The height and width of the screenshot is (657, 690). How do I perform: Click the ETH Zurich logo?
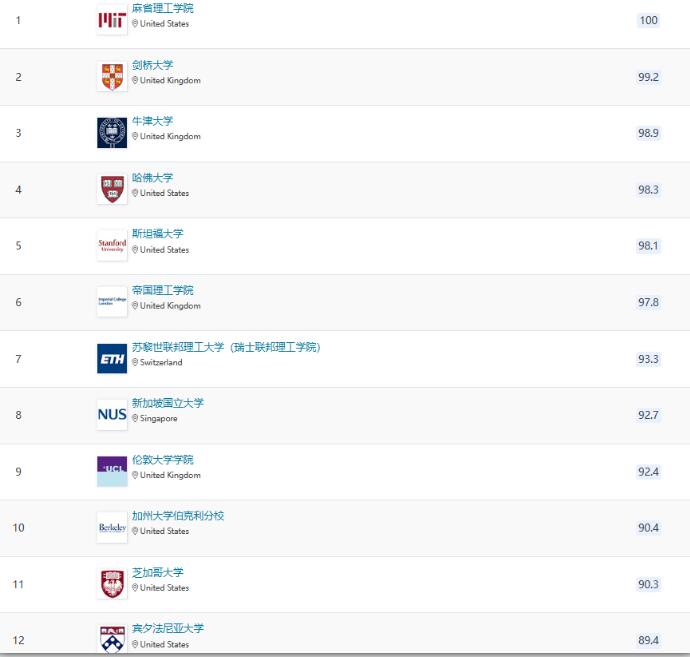(112, 358)
